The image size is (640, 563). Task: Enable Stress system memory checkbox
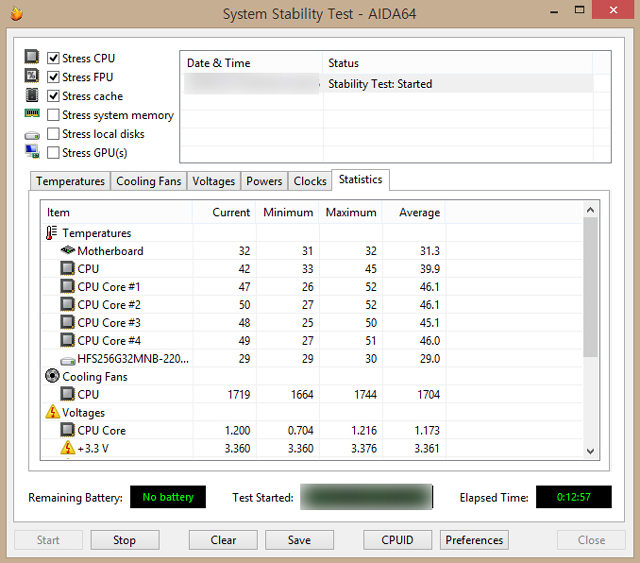(x=53, y=115)
